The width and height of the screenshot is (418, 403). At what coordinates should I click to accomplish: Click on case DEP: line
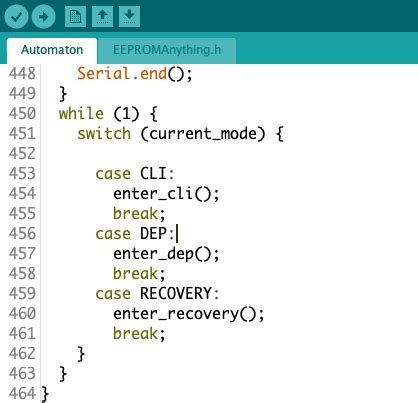pyautogui.click(x=135, y=233)
